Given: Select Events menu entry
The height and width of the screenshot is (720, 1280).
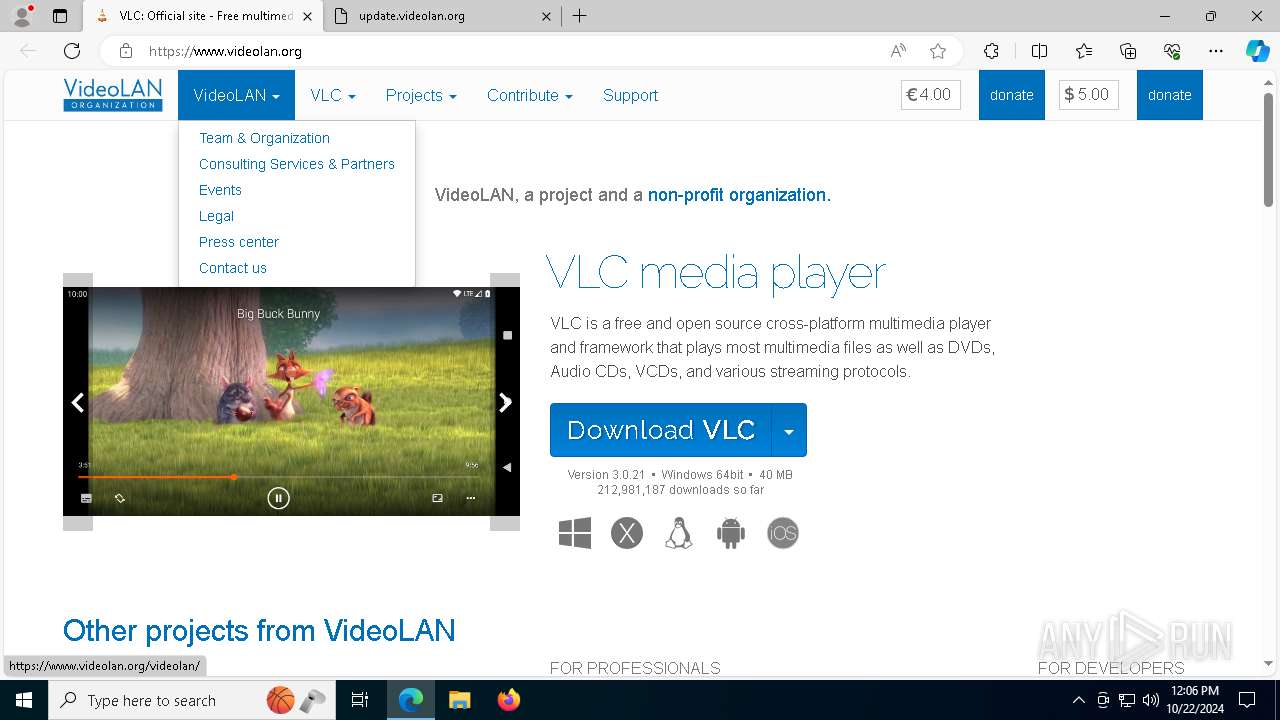Looking at the screenshot, I should click(220, 190).
